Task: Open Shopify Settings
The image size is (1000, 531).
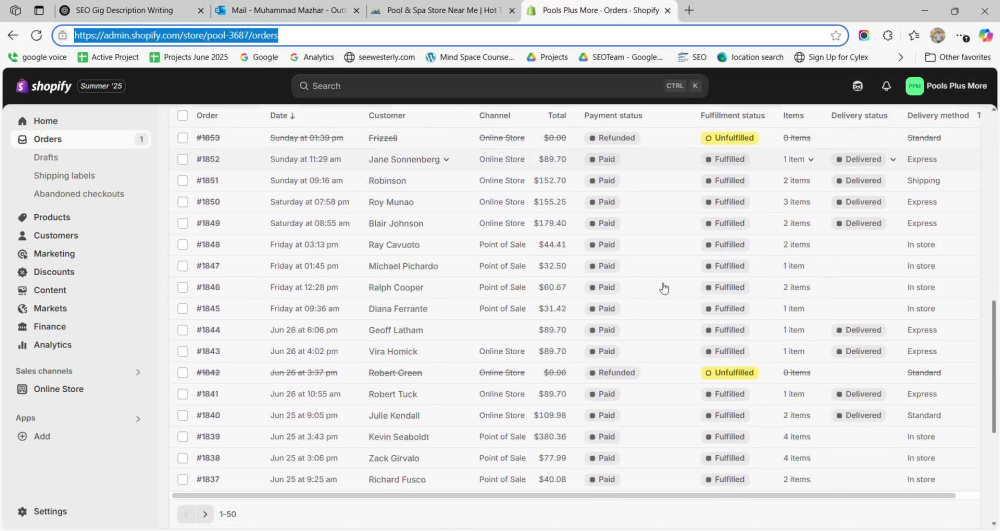Action: (50, 511)
